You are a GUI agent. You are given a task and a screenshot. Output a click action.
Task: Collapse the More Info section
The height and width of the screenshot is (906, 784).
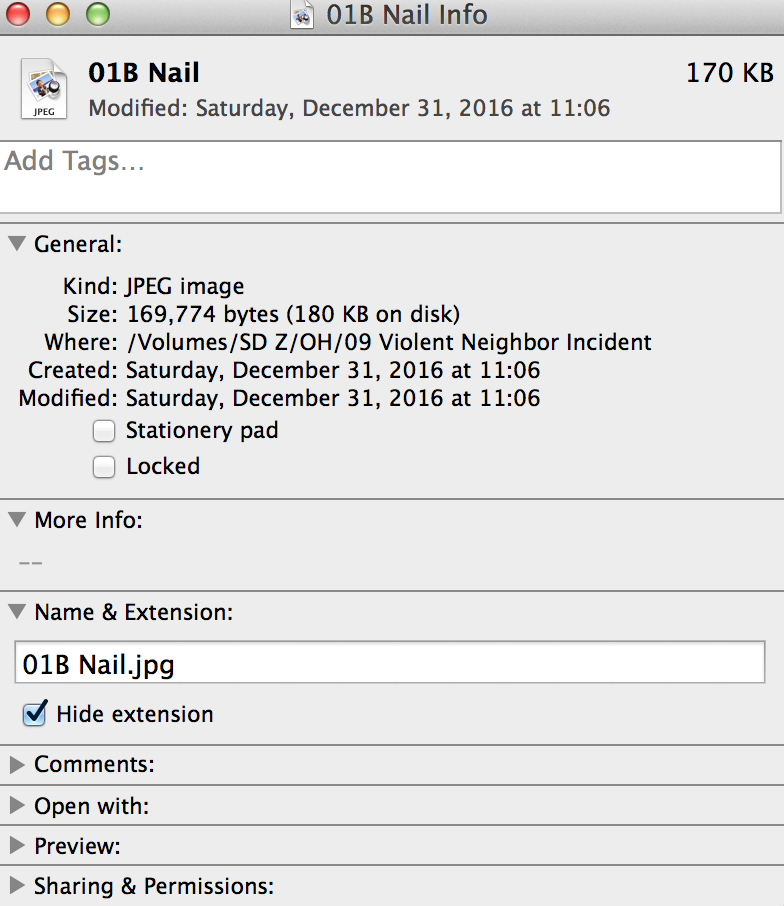click(17, 519)
